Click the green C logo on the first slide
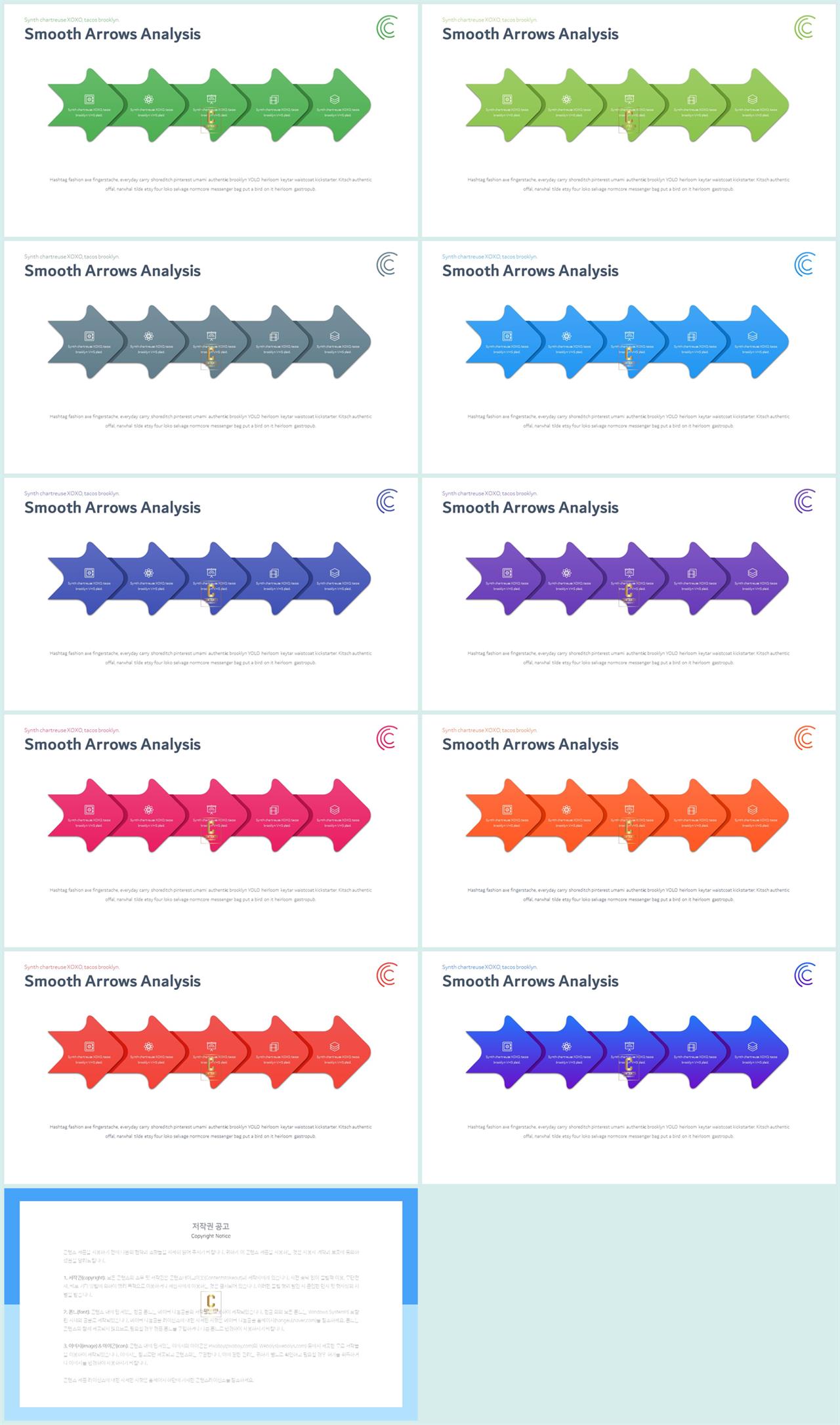The height and width of the screenshot is (1425, 840). pos(387,28)
